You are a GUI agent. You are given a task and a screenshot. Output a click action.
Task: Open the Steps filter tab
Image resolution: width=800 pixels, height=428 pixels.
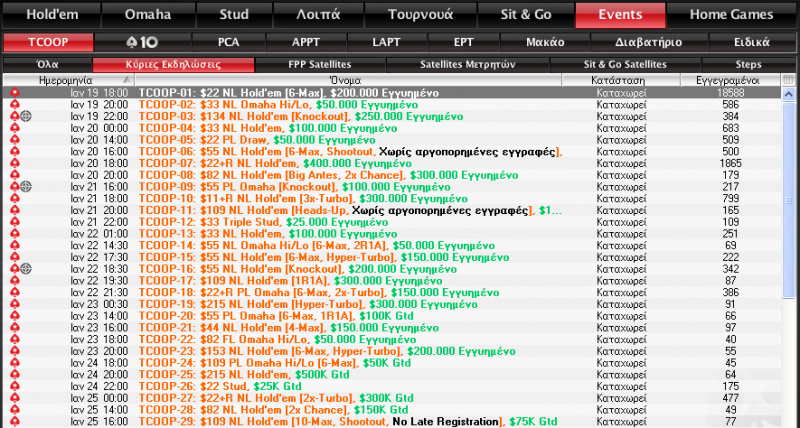pos(748,65)
